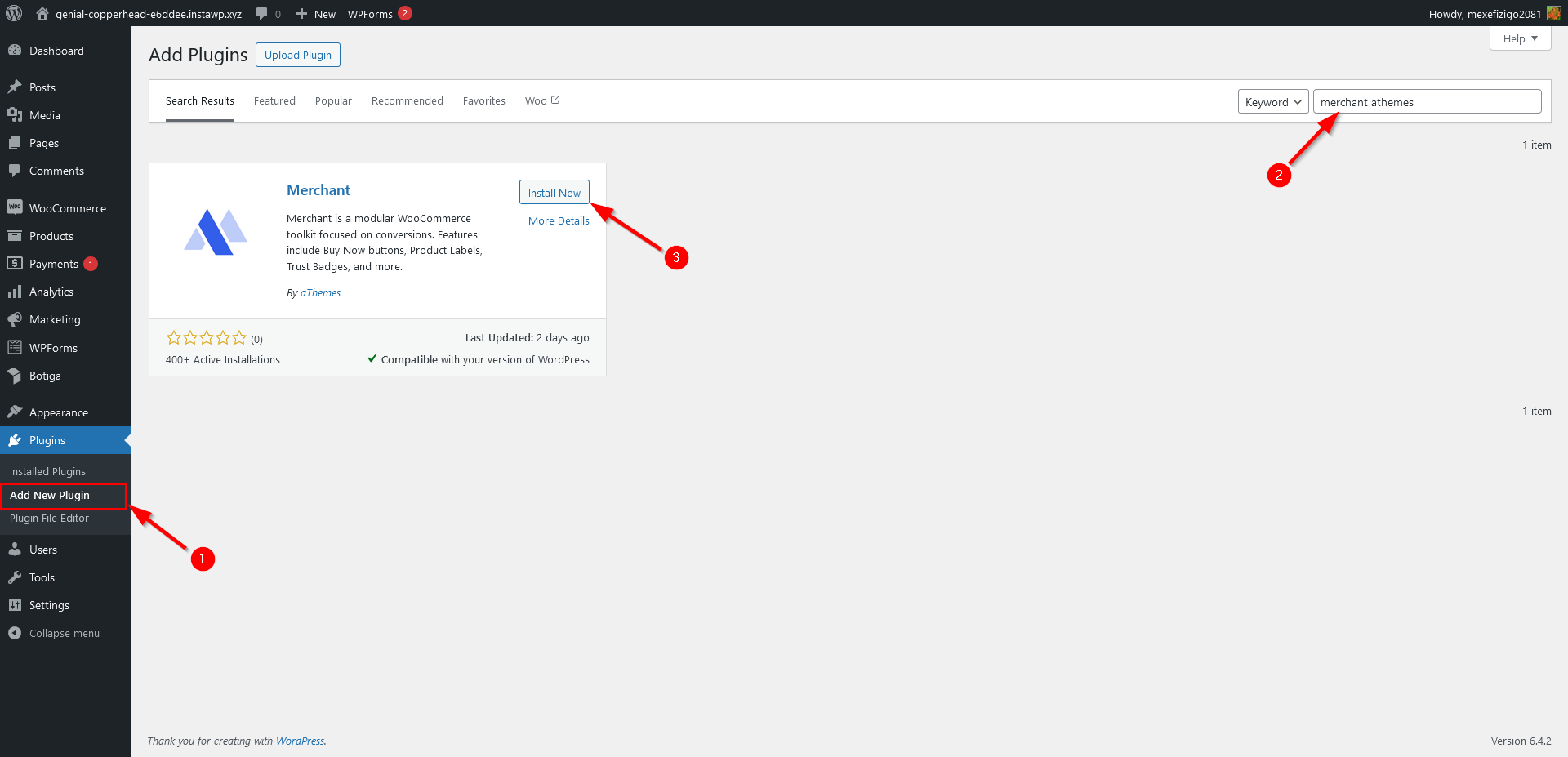The height and width of the screenshot is (757, 1568).
Task: Click the Collapse menu arrow icon
Action: (15, 633)
